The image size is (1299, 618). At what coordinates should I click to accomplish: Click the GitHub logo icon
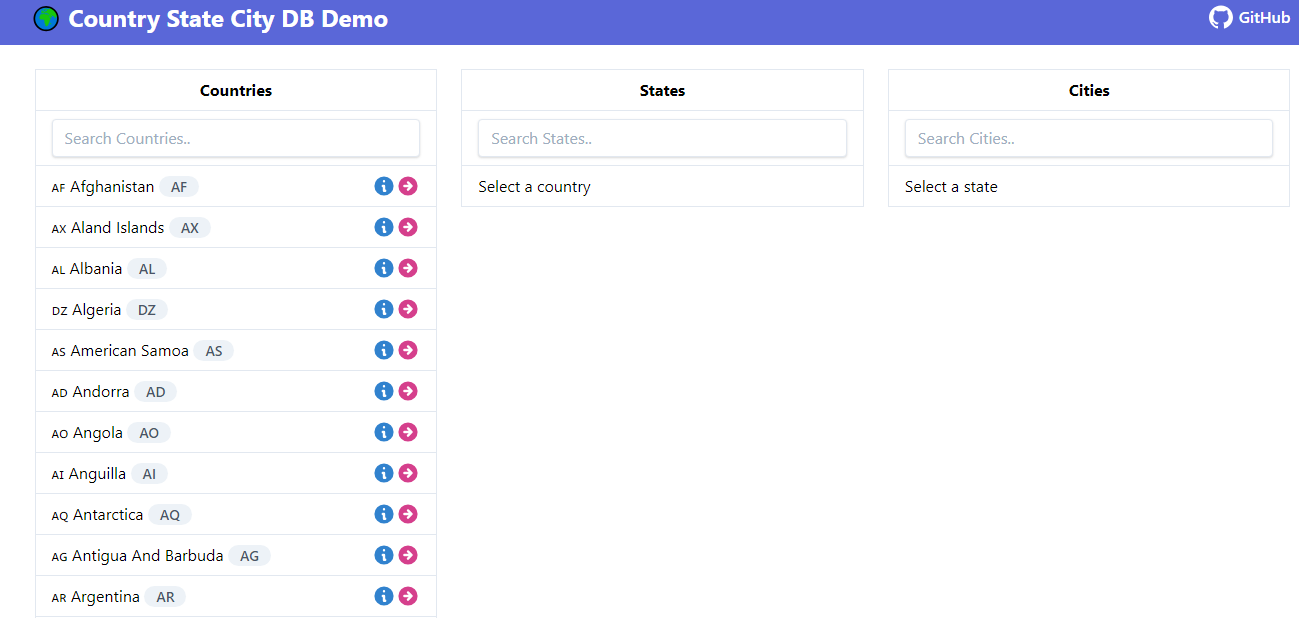1221,17
